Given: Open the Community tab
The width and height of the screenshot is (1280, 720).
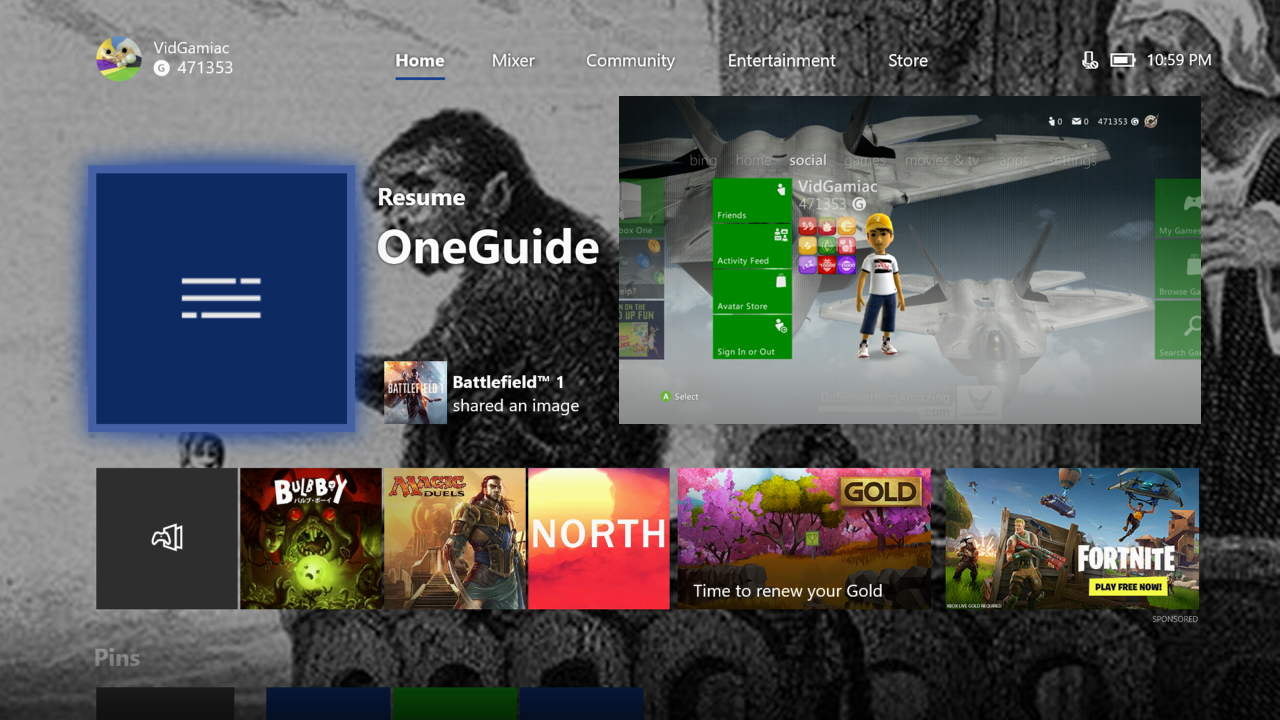Looking at the screenshot, I should [x=630, y=61].
